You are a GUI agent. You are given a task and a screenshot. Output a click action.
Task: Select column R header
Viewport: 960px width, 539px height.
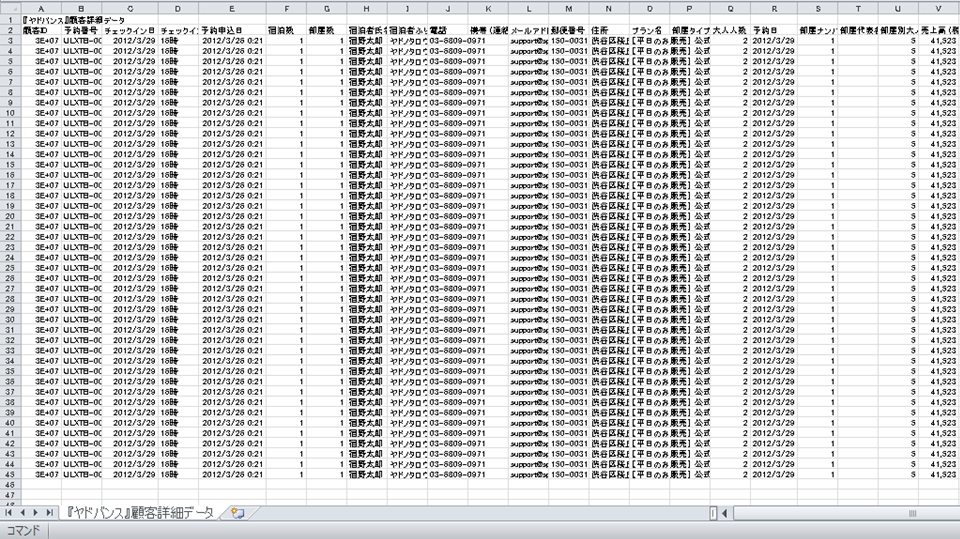point(774,9)
